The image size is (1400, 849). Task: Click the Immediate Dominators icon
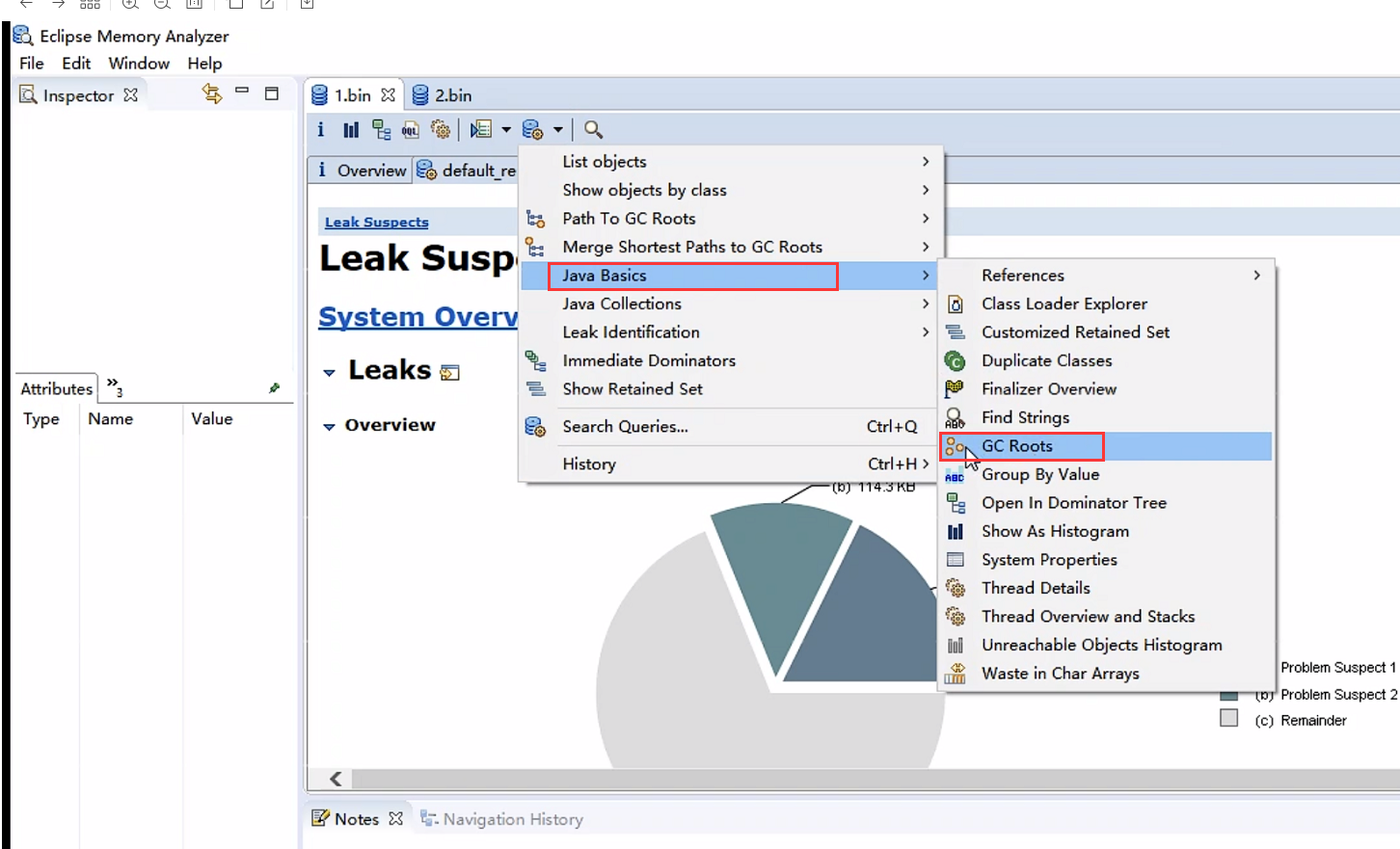pyautogui.click(x=535, y=360)
